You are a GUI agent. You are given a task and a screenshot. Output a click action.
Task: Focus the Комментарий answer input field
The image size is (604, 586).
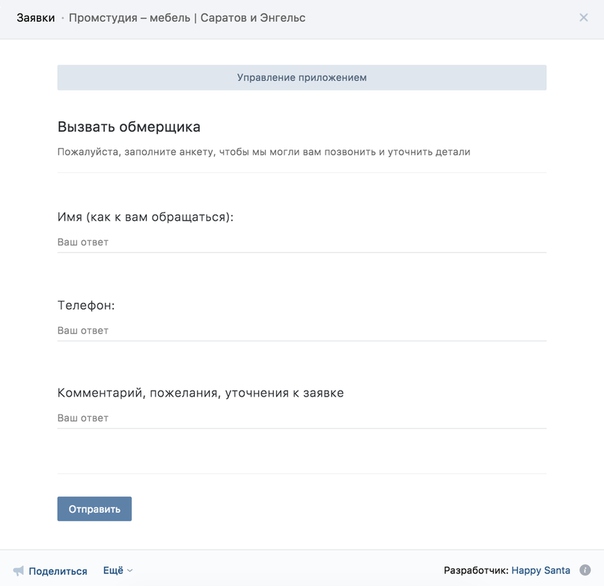point(302,418)
